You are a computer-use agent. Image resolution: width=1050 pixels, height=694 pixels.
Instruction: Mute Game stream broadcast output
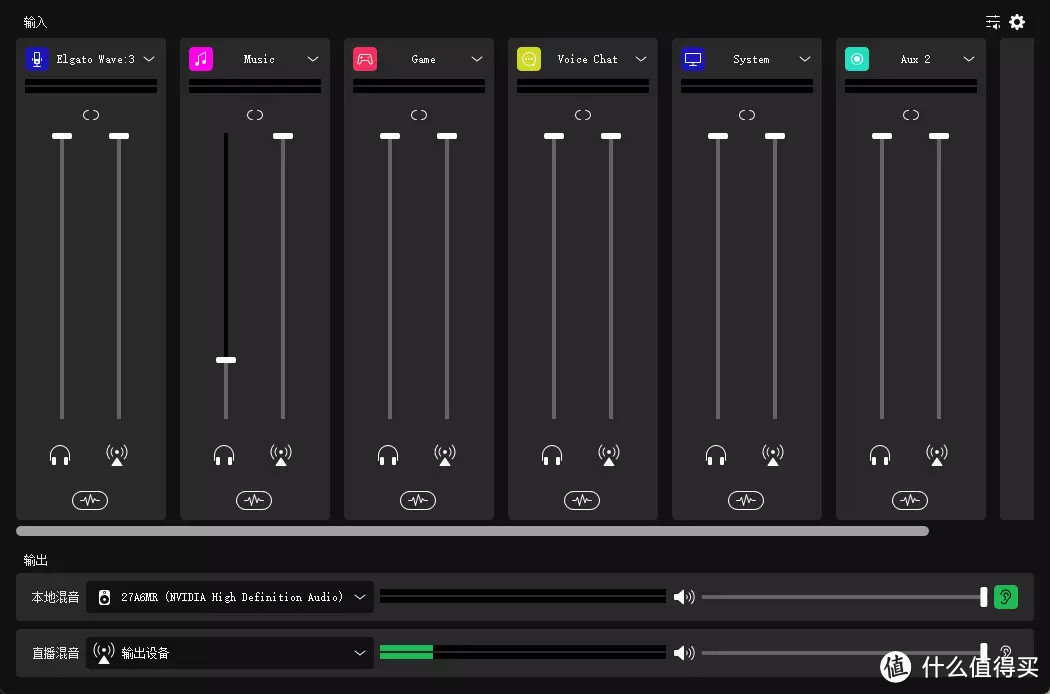[x=445, y=456]
